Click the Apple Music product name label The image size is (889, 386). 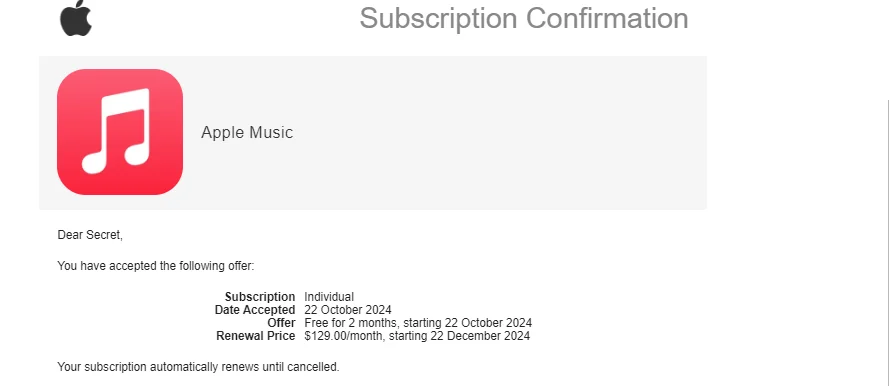tap(247, 133)
